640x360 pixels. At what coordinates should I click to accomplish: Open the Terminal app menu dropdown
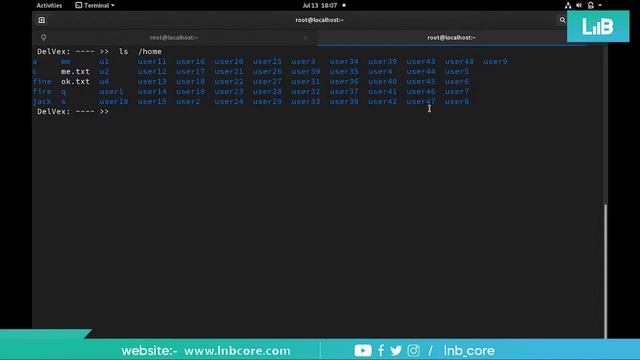[95, 5]
